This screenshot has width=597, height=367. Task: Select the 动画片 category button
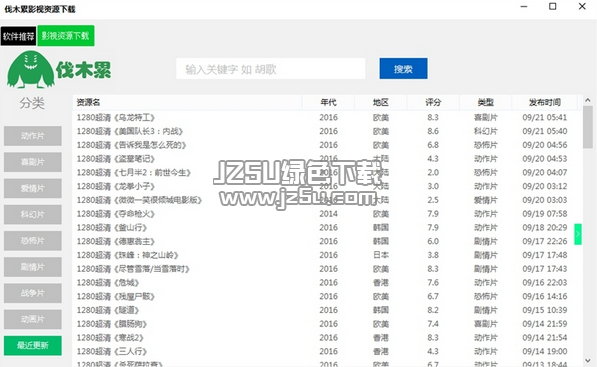coord(33,319)
